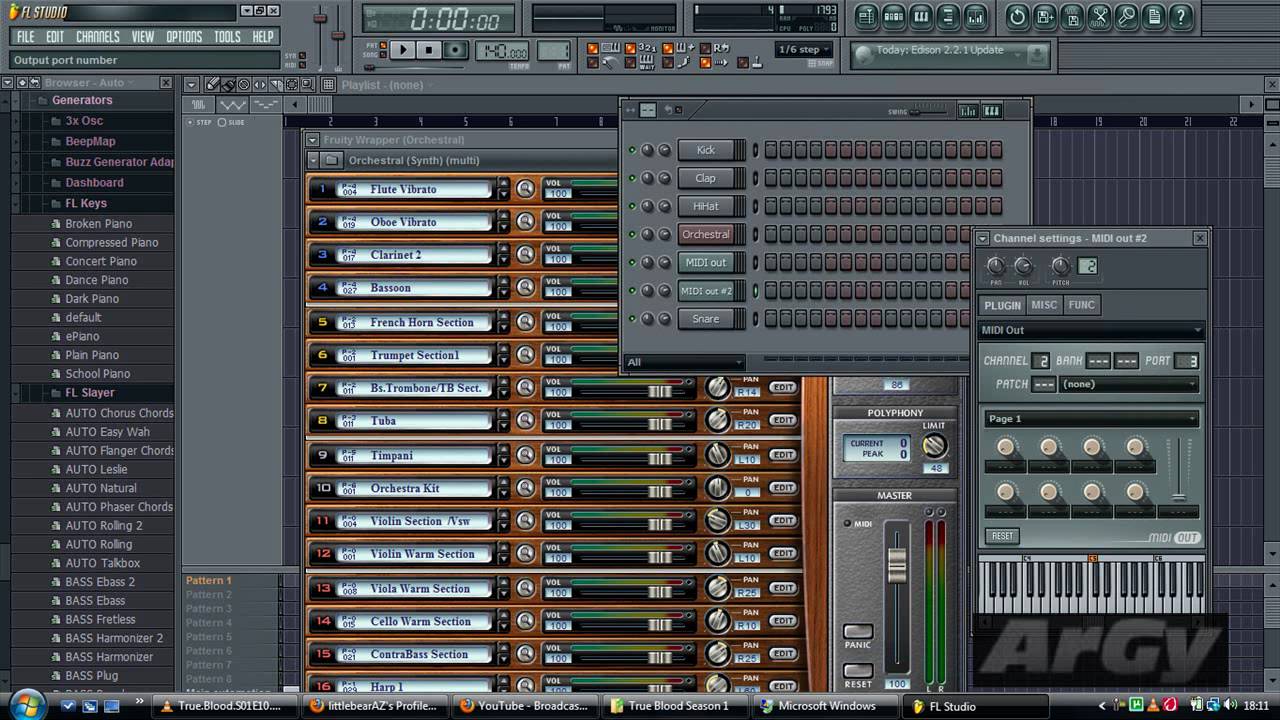Viewport: 1280px width, 720px height.
Task: Open the Patch (none) dropdown
Action: pyautogui.click(x=1130, y=384)
